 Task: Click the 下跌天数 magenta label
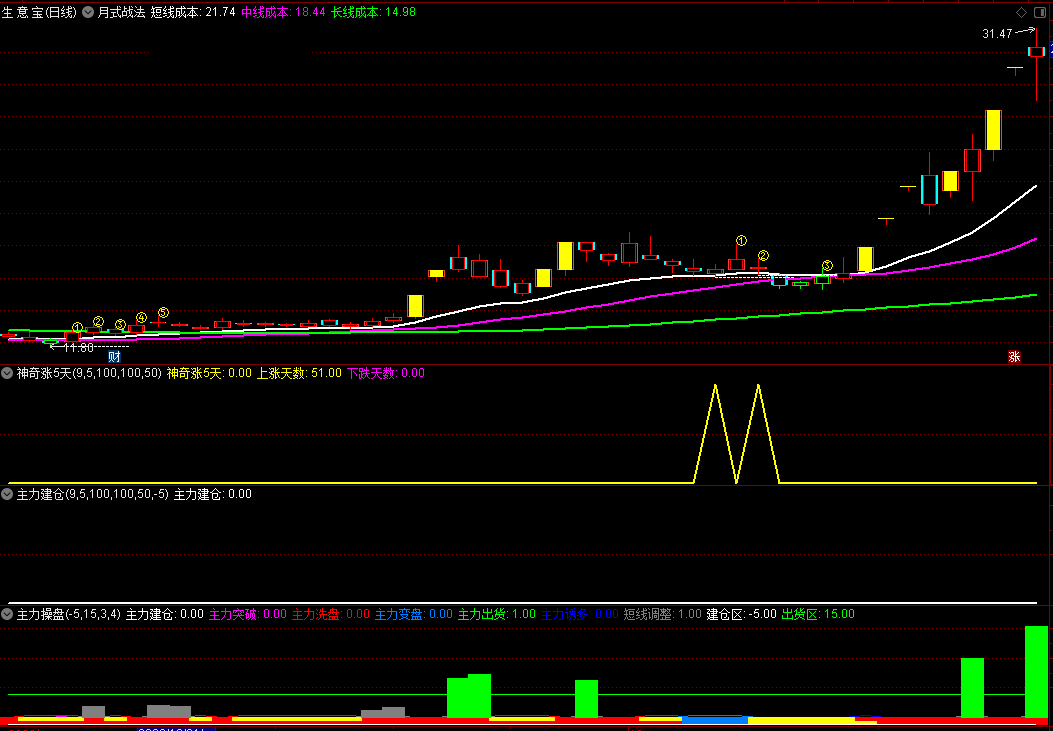[x=372, y=373]
